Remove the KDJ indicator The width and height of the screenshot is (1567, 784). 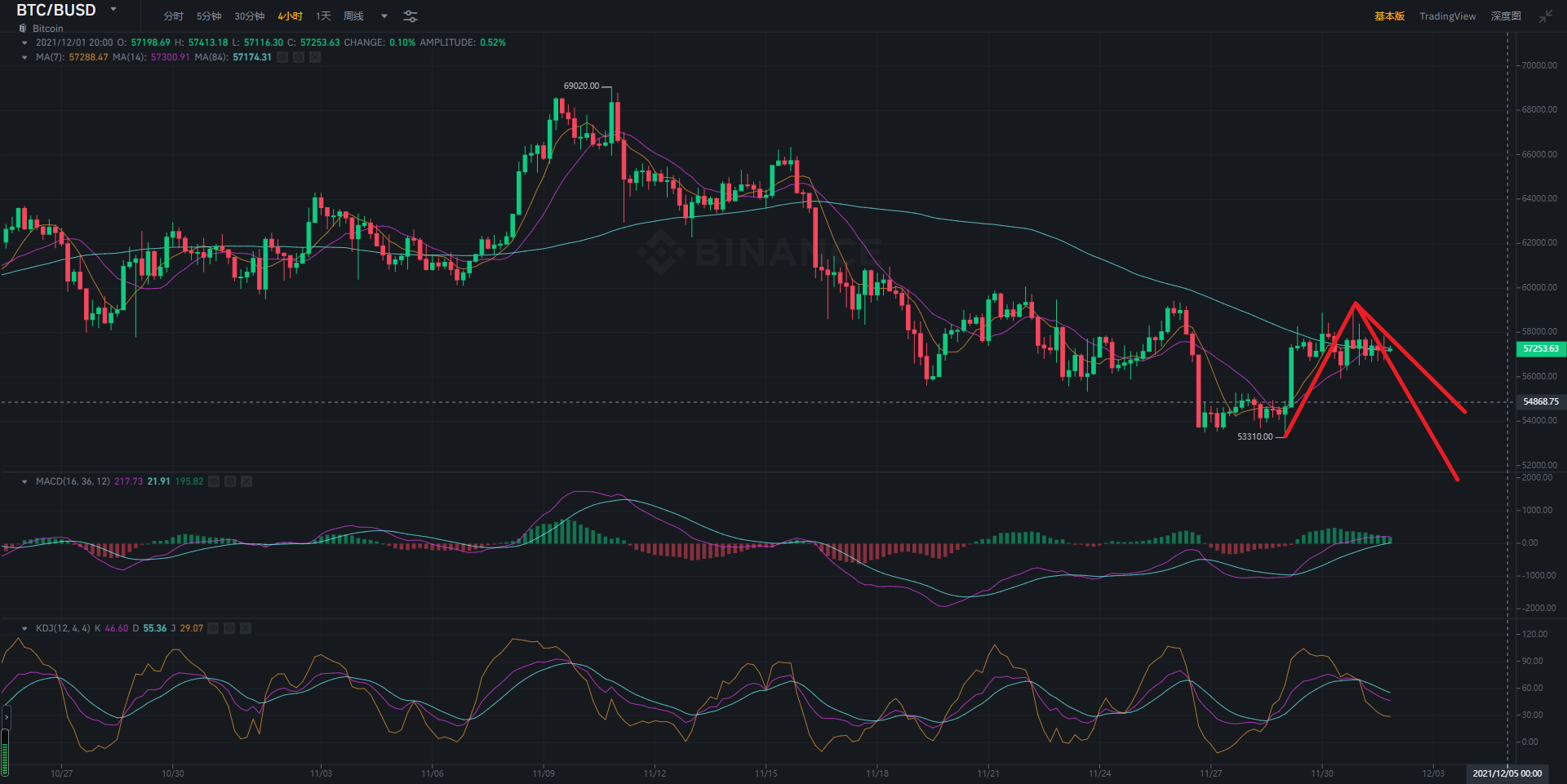click(x=246, y=628)
